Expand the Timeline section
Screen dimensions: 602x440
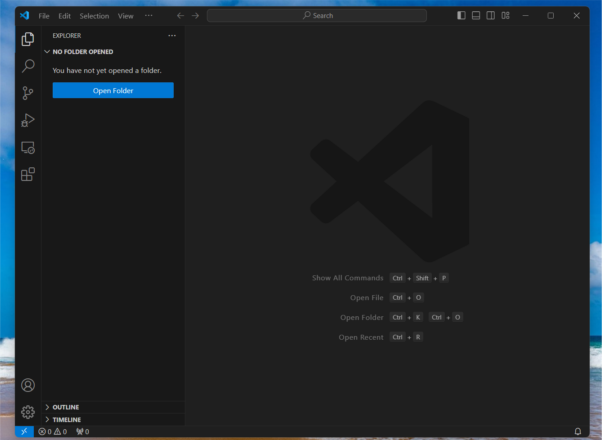click(x=113, y=420)
